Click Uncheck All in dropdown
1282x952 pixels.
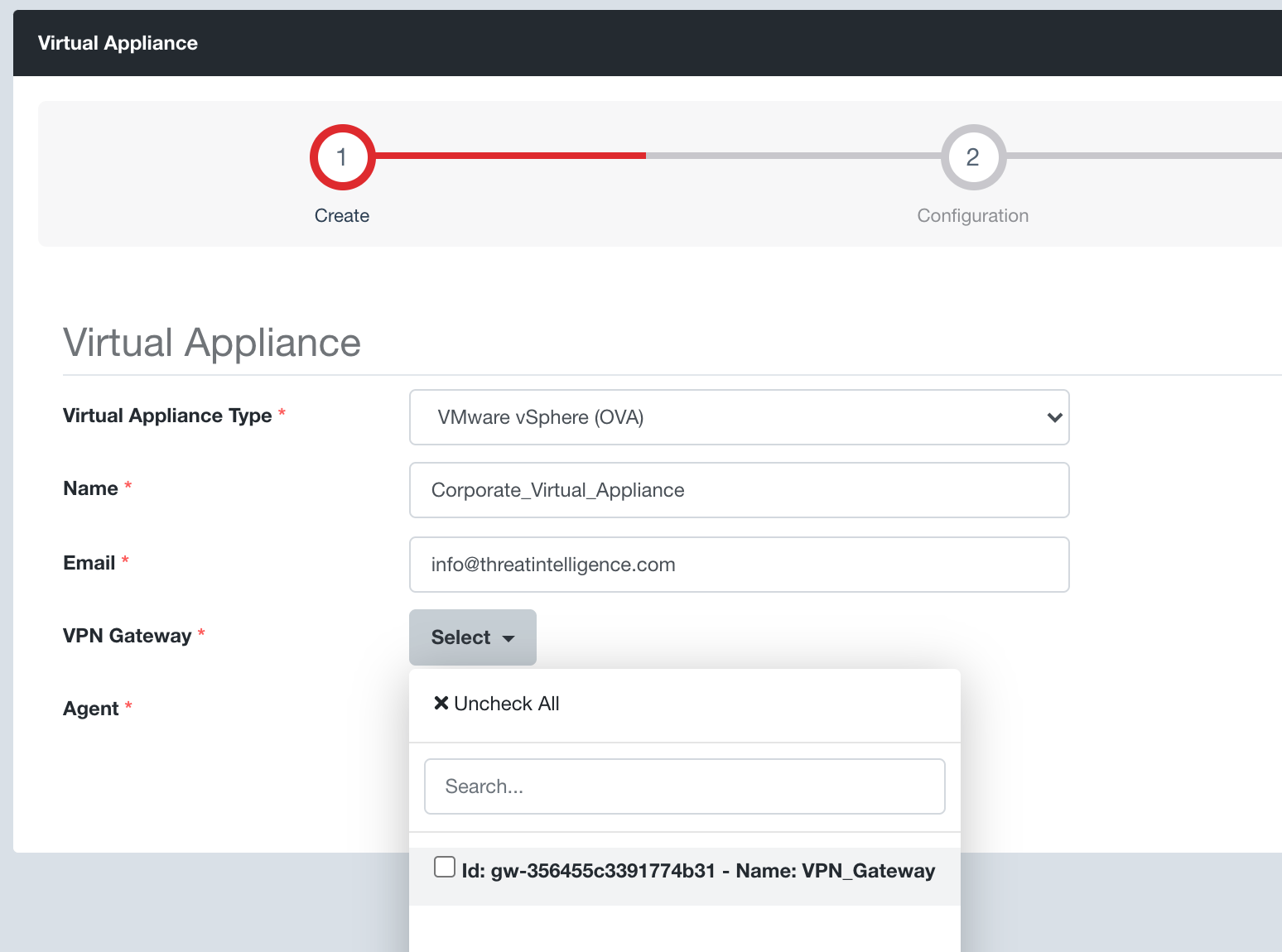click(x=496, y=704)
